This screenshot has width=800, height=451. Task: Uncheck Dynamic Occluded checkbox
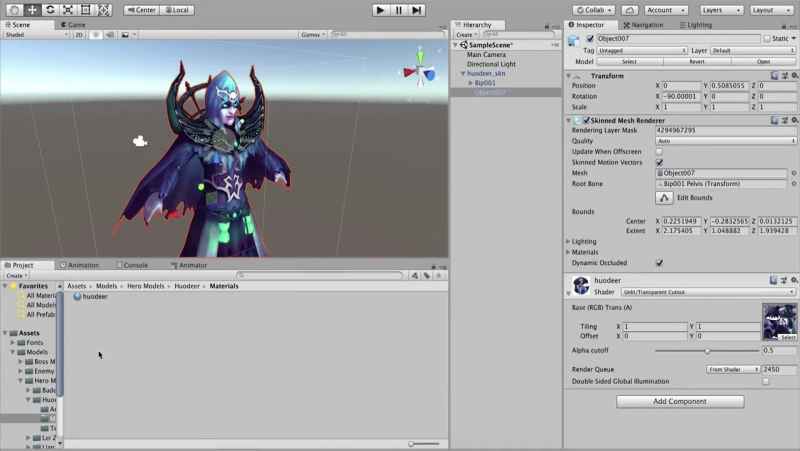coord(659,263)
